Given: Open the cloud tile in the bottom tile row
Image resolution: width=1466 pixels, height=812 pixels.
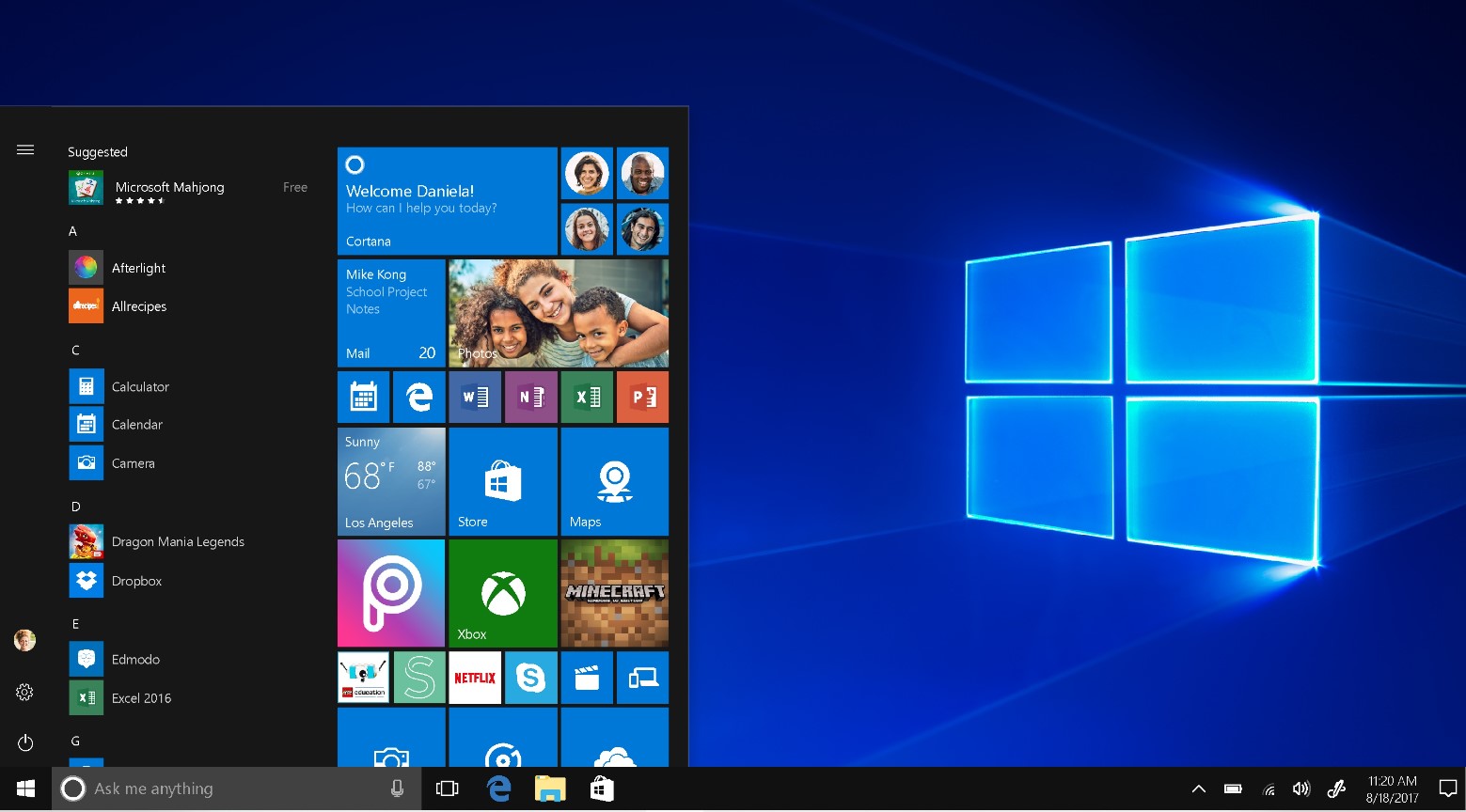Looking at the screenshot, I should (615, 738).
